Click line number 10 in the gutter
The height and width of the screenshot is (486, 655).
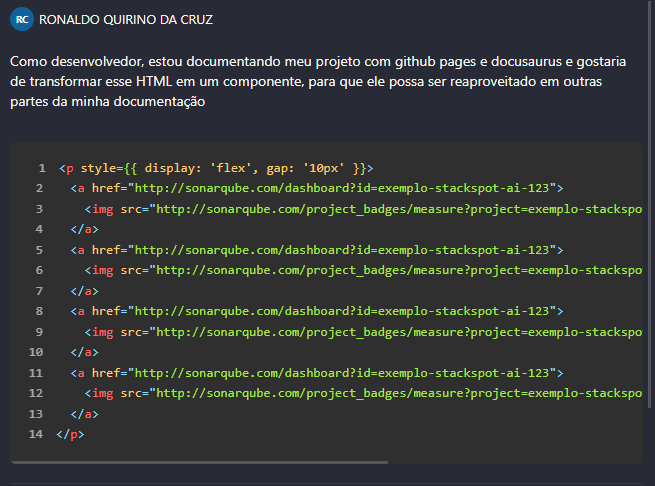tap(36, 352)
